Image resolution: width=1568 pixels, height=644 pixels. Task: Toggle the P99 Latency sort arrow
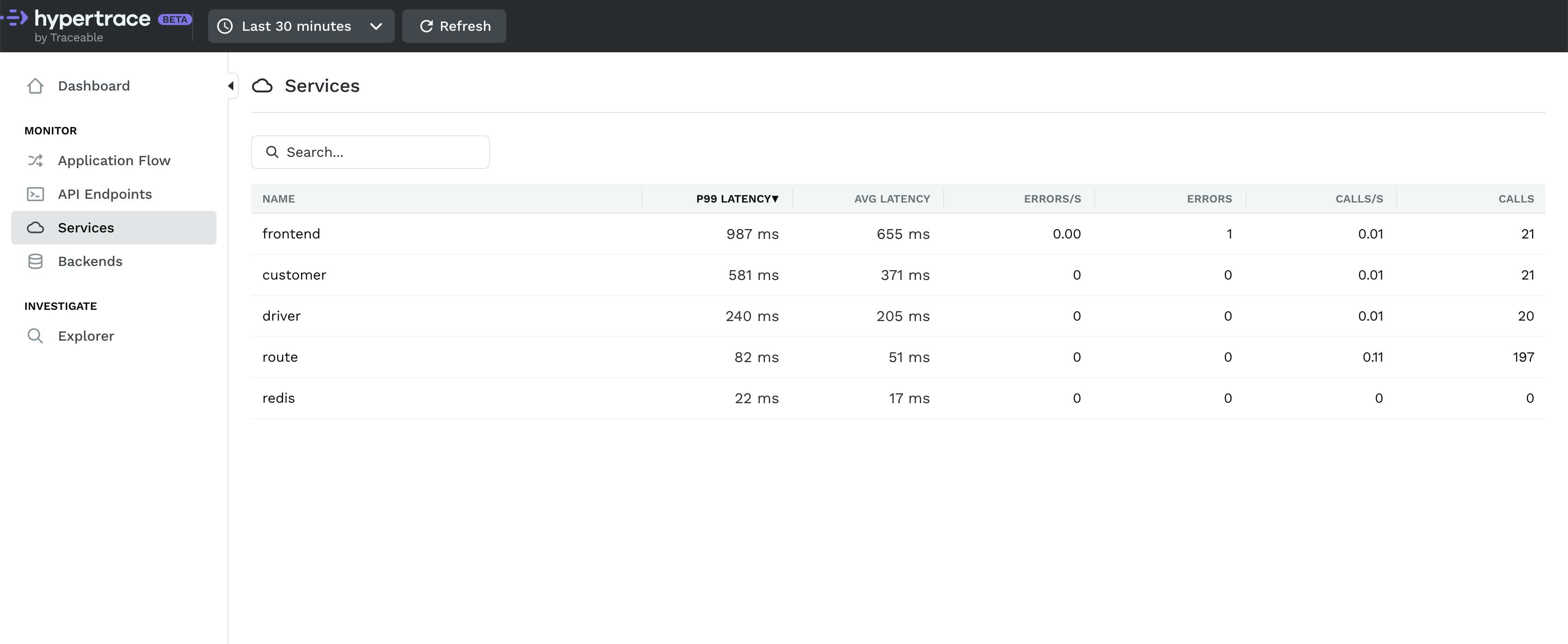click(775, 199)
